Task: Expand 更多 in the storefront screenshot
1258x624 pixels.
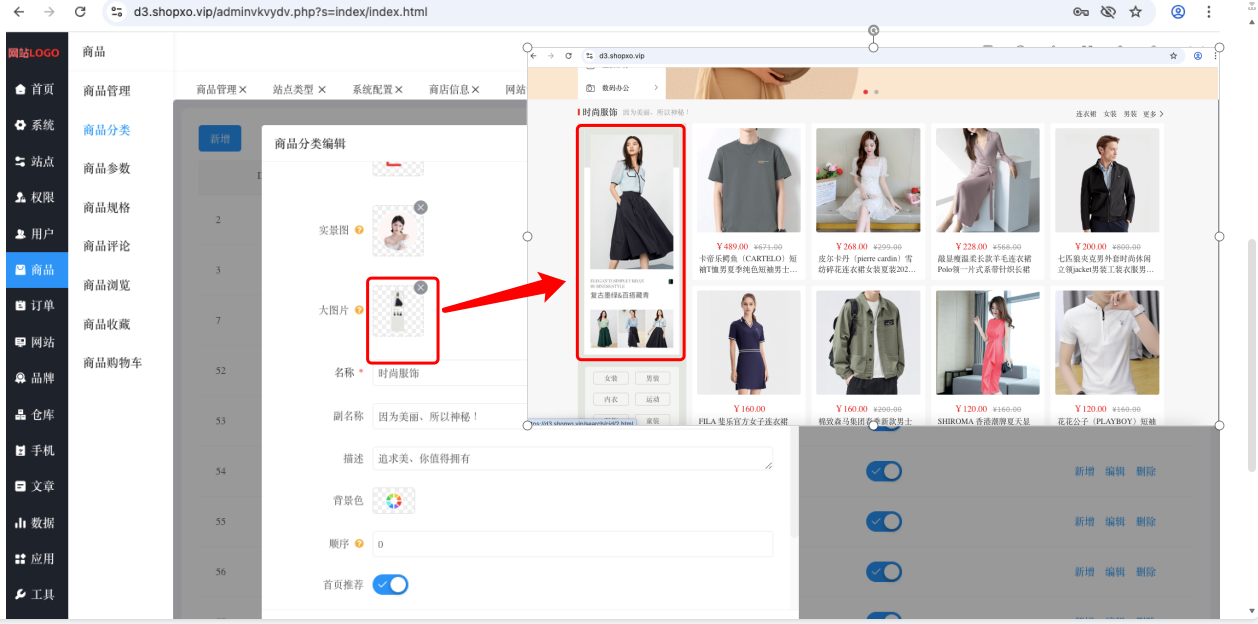Action: 1153,114
